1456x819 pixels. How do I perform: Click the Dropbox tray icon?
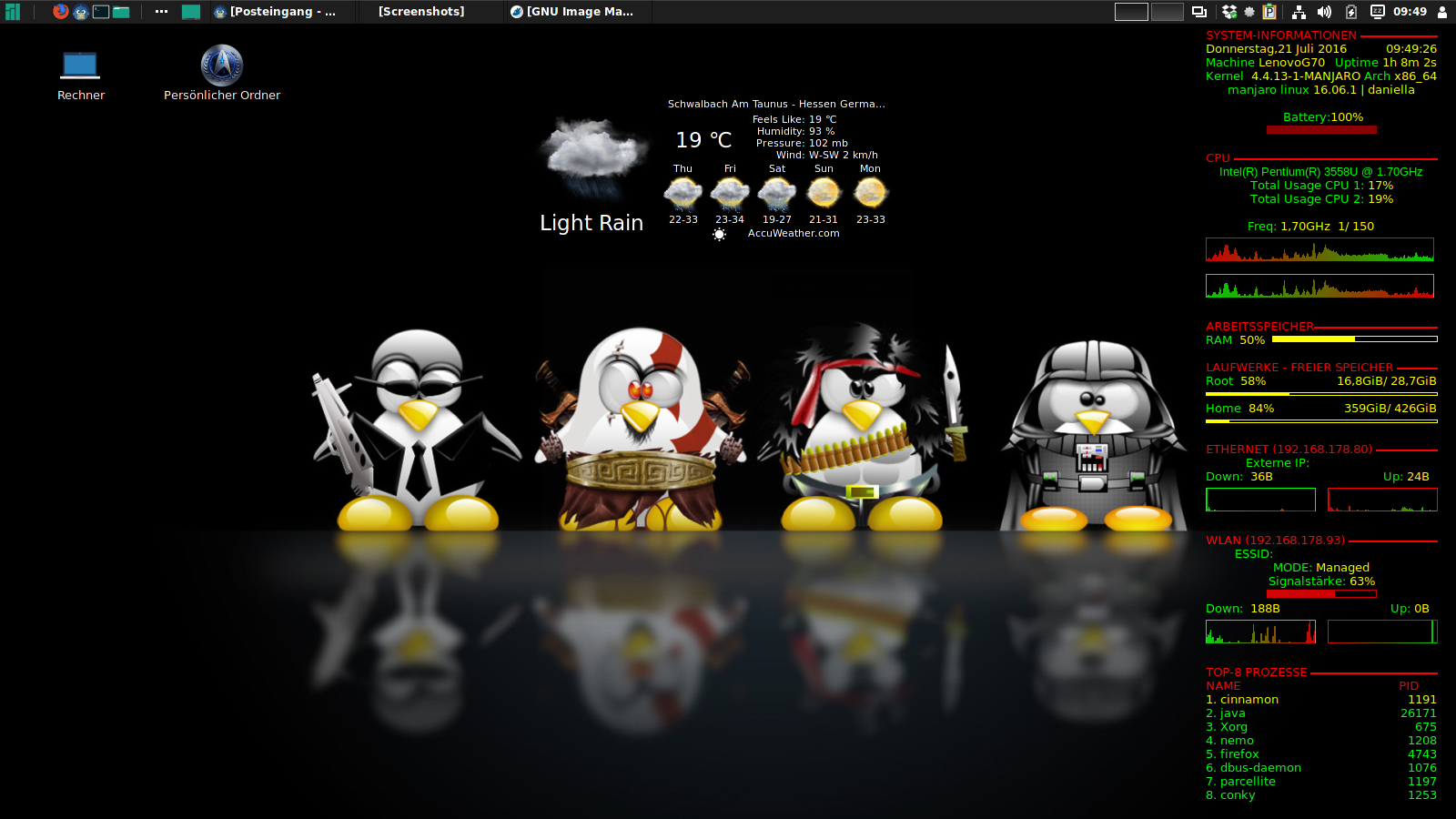click(x=1229, y=12)
